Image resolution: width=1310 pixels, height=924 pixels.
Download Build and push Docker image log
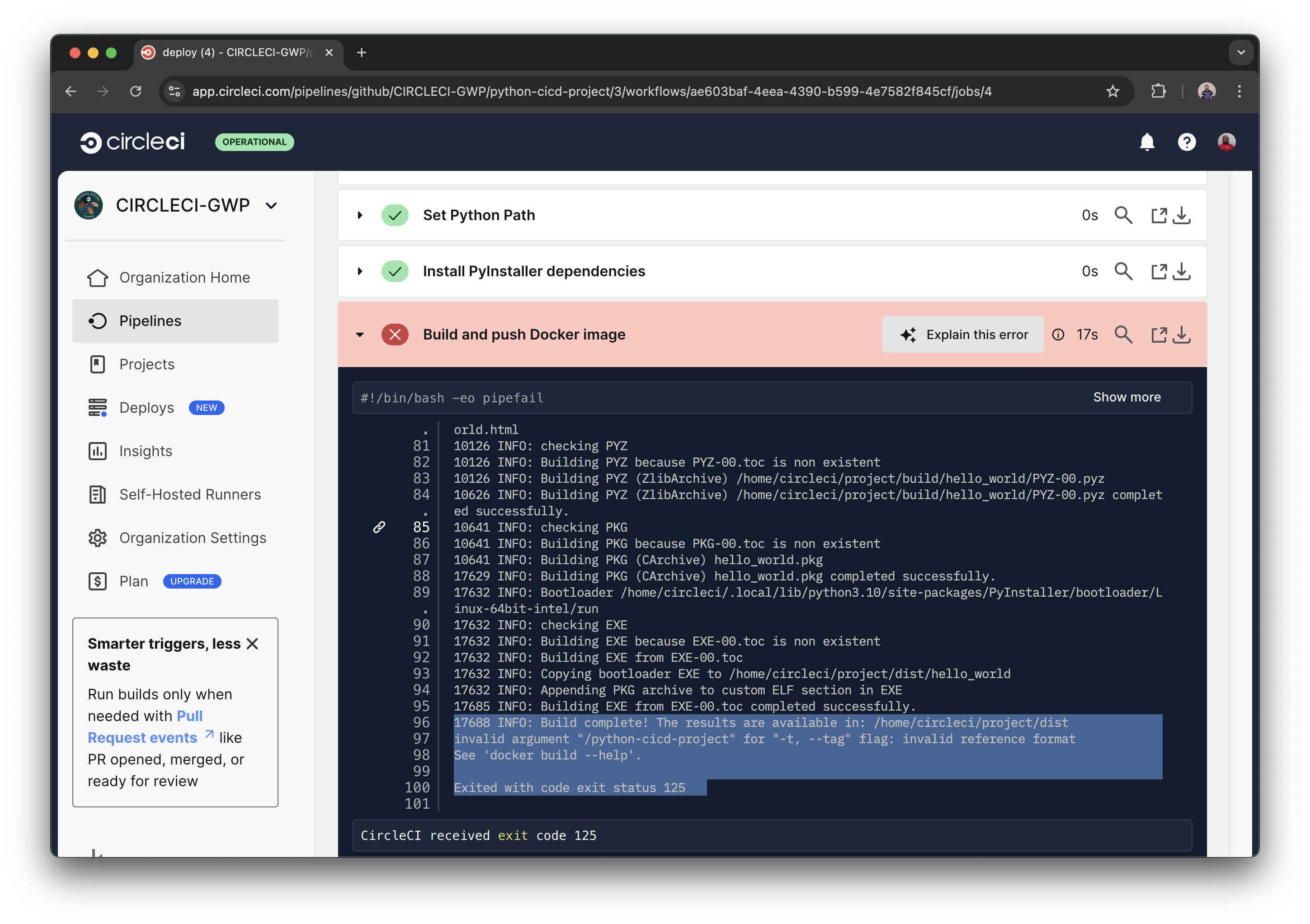[1182, 335]
